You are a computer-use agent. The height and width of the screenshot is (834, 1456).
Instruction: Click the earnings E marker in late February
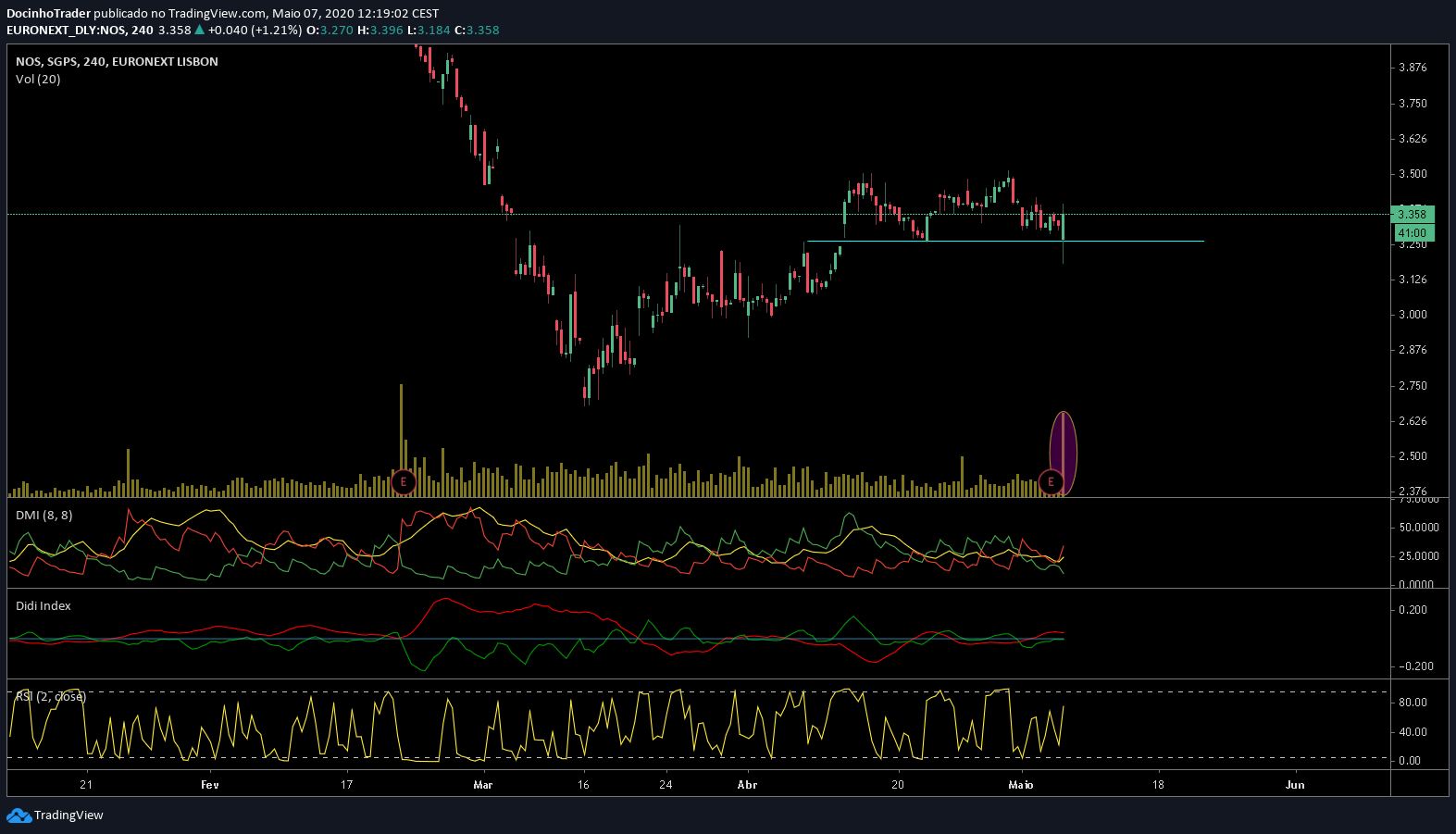pyautogui.click(x=403, y=482)
